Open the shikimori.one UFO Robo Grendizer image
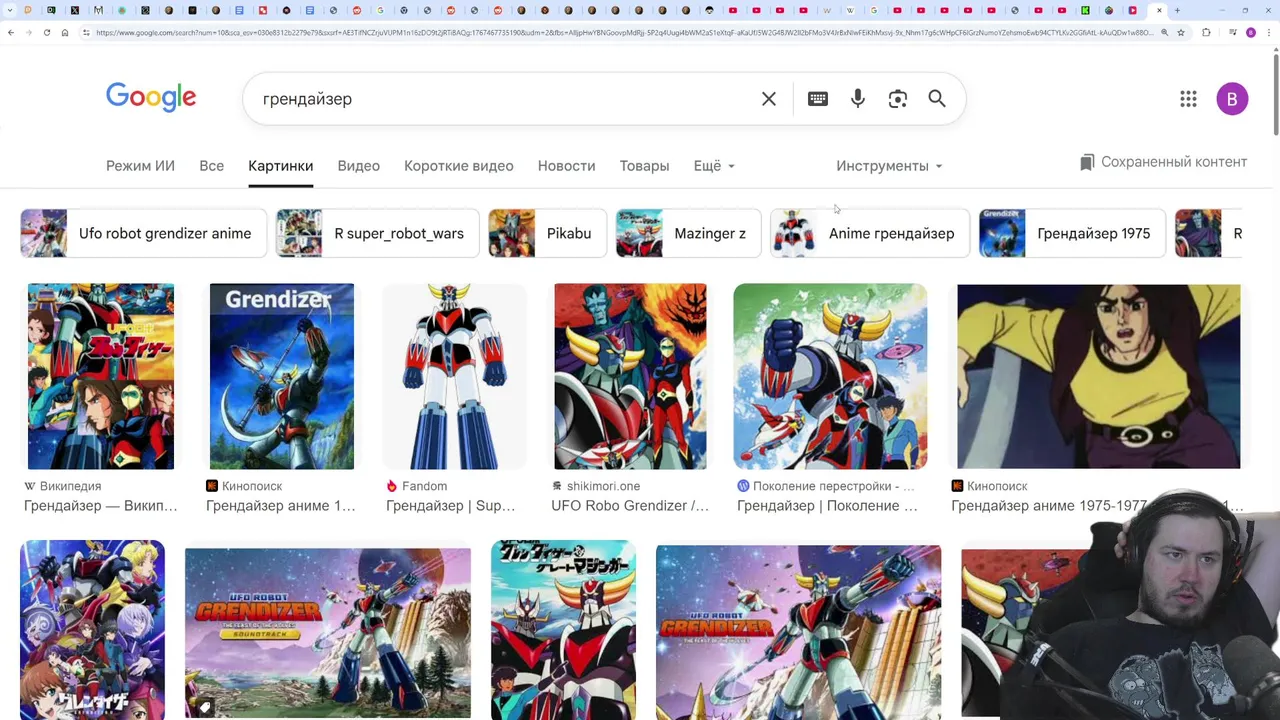Screen dimensions: 1280x720 coord(630,376)
